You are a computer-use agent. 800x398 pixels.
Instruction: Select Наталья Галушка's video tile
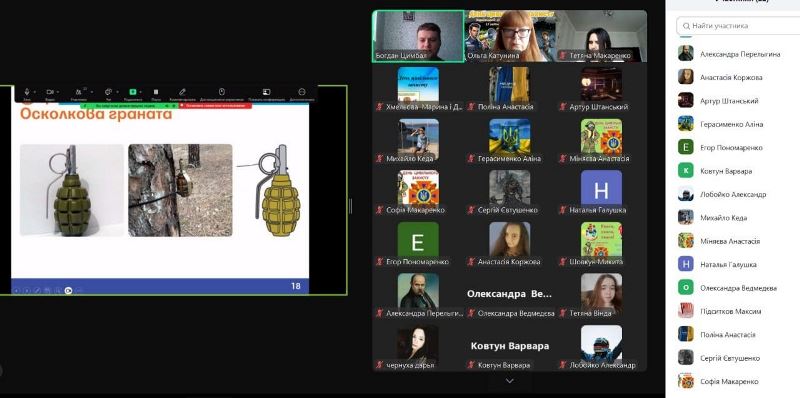(601, 192)
